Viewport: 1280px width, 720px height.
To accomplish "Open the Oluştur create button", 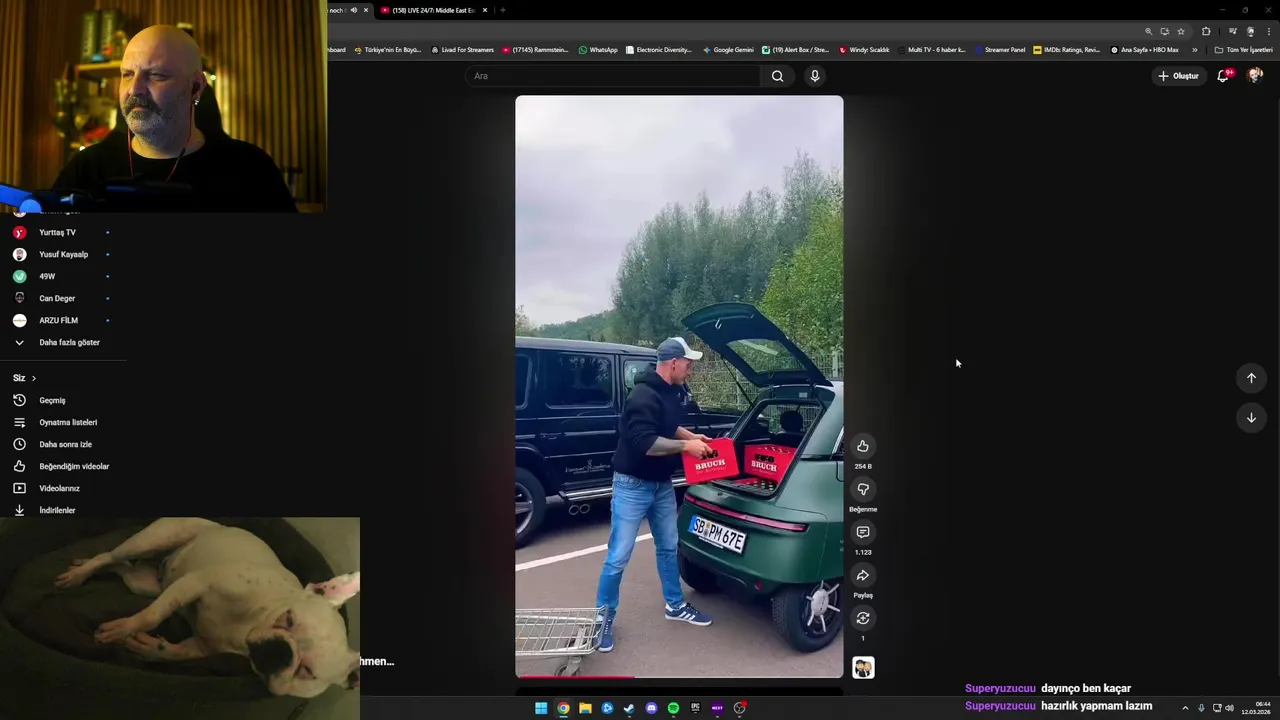I will [1178, 76].
